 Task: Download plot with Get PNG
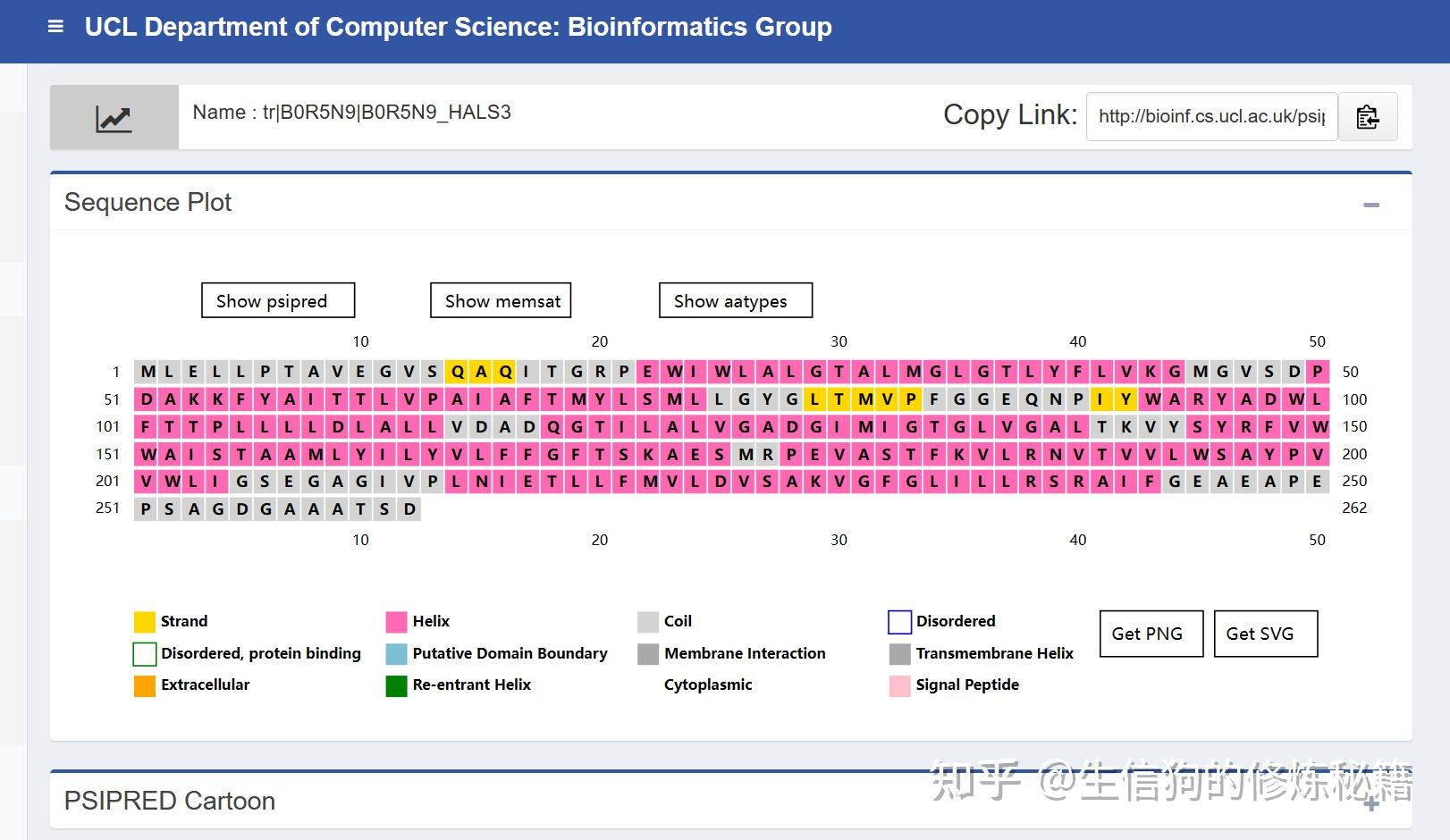pos(1151,634)
